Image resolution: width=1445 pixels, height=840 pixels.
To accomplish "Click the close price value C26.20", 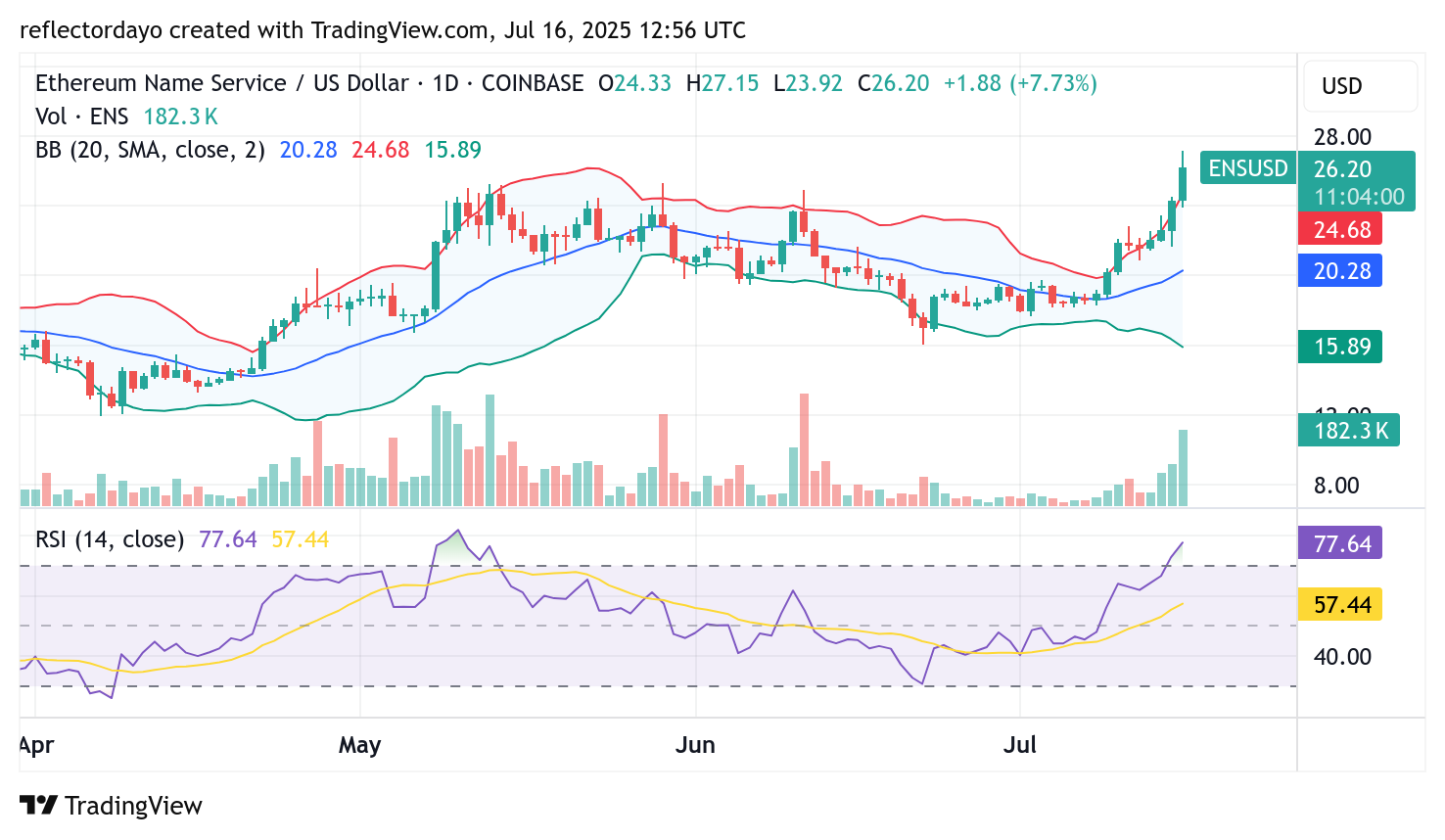I will (894, 83).
